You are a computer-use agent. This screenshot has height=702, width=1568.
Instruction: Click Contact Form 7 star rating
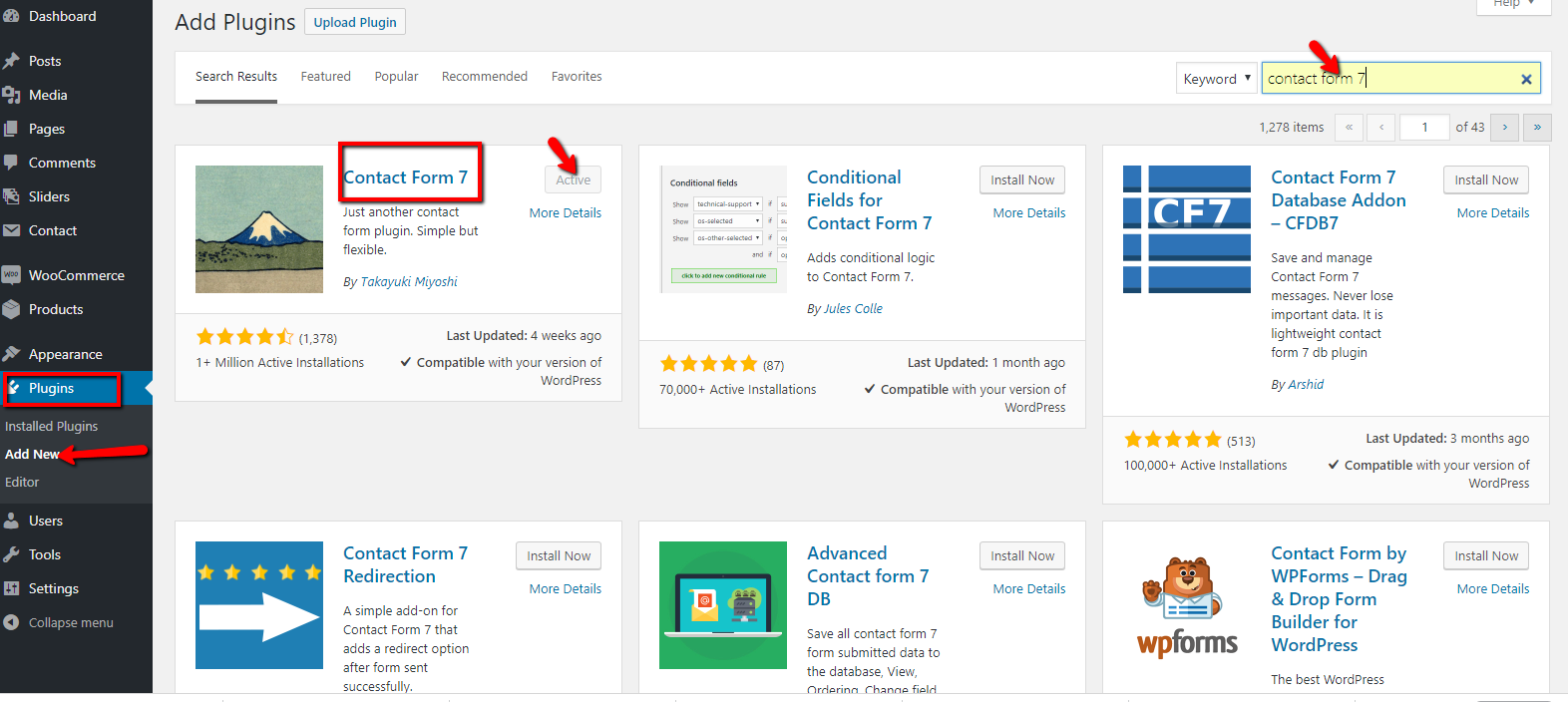point(244,337)
